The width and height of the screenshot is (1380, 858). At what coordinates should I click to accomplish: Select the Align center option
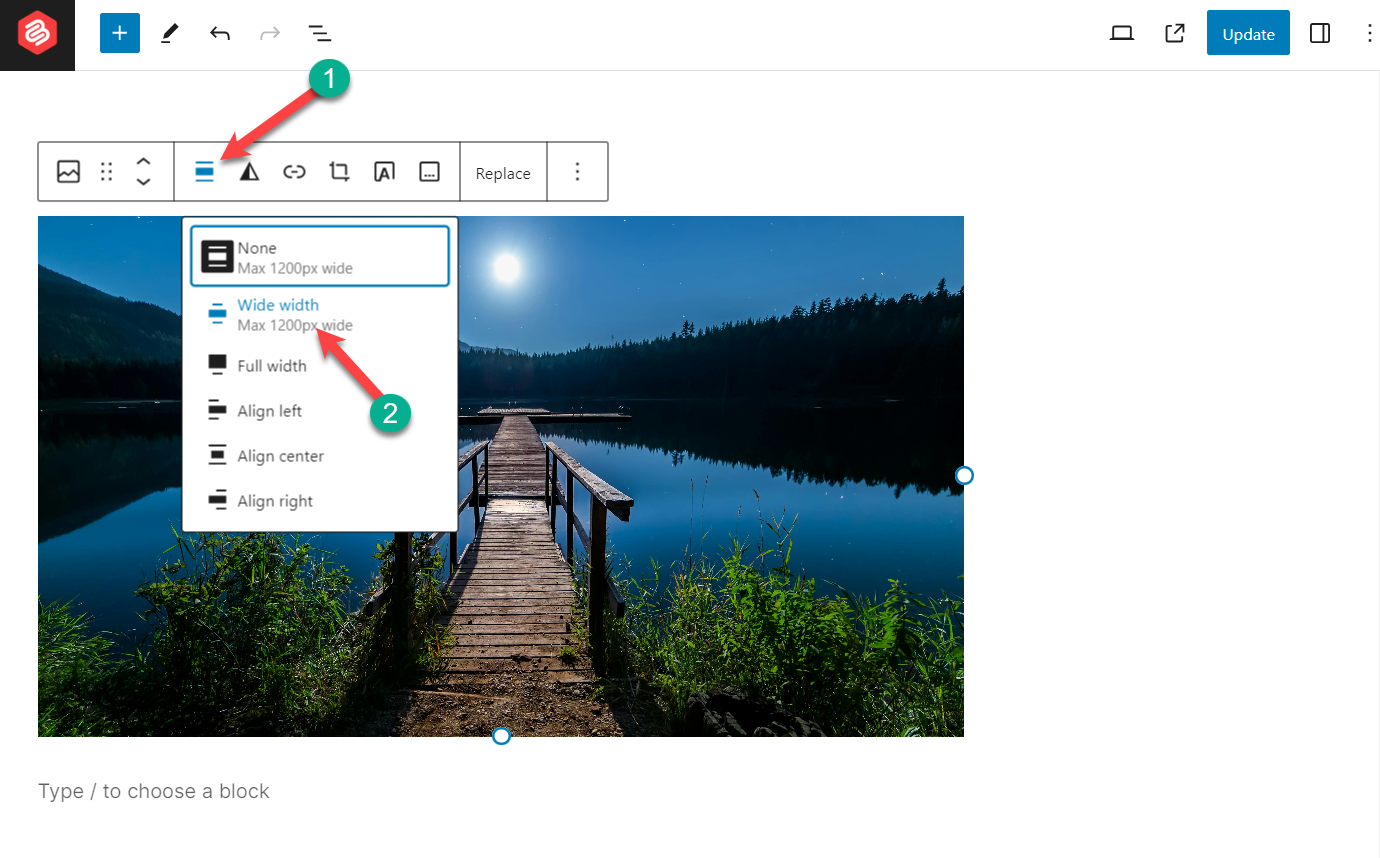(279, 455)
